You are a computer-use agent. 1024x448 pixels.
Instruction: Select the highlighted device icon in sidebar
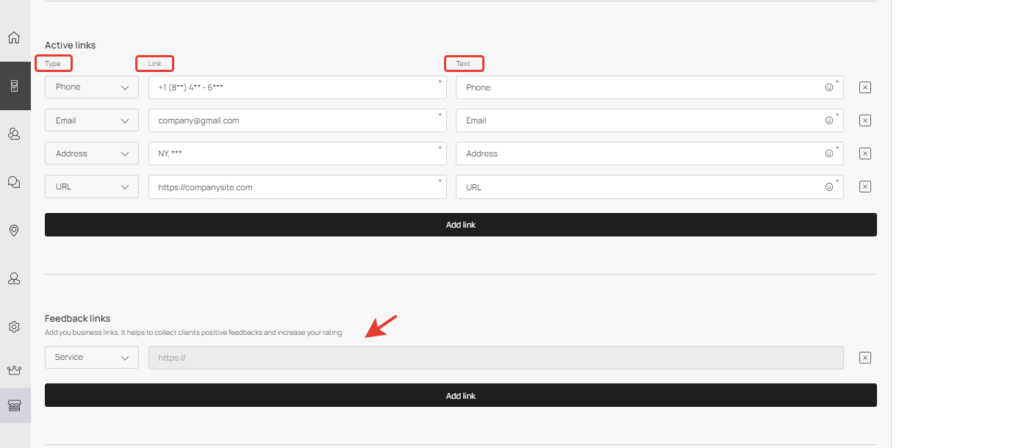[14, 86]
